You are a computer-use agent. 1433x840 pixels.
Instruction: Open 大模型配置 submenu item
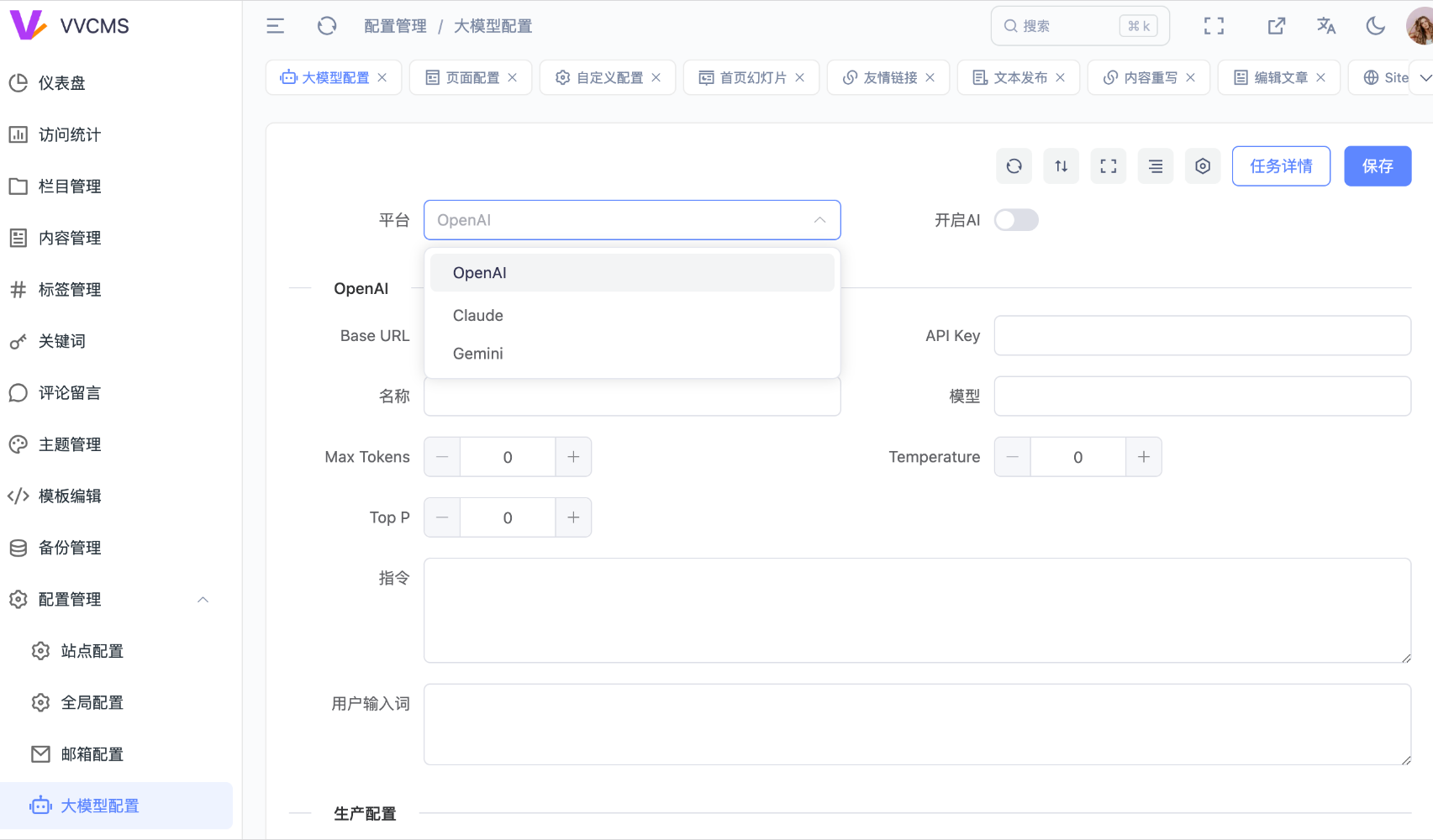pos(116,806)
